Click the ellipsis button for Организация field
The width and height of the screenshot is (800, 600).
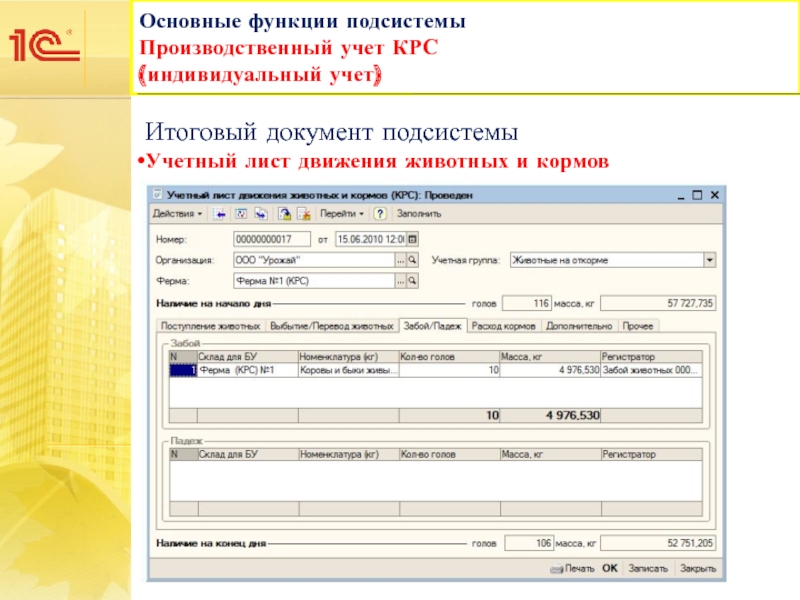point(400,260)
